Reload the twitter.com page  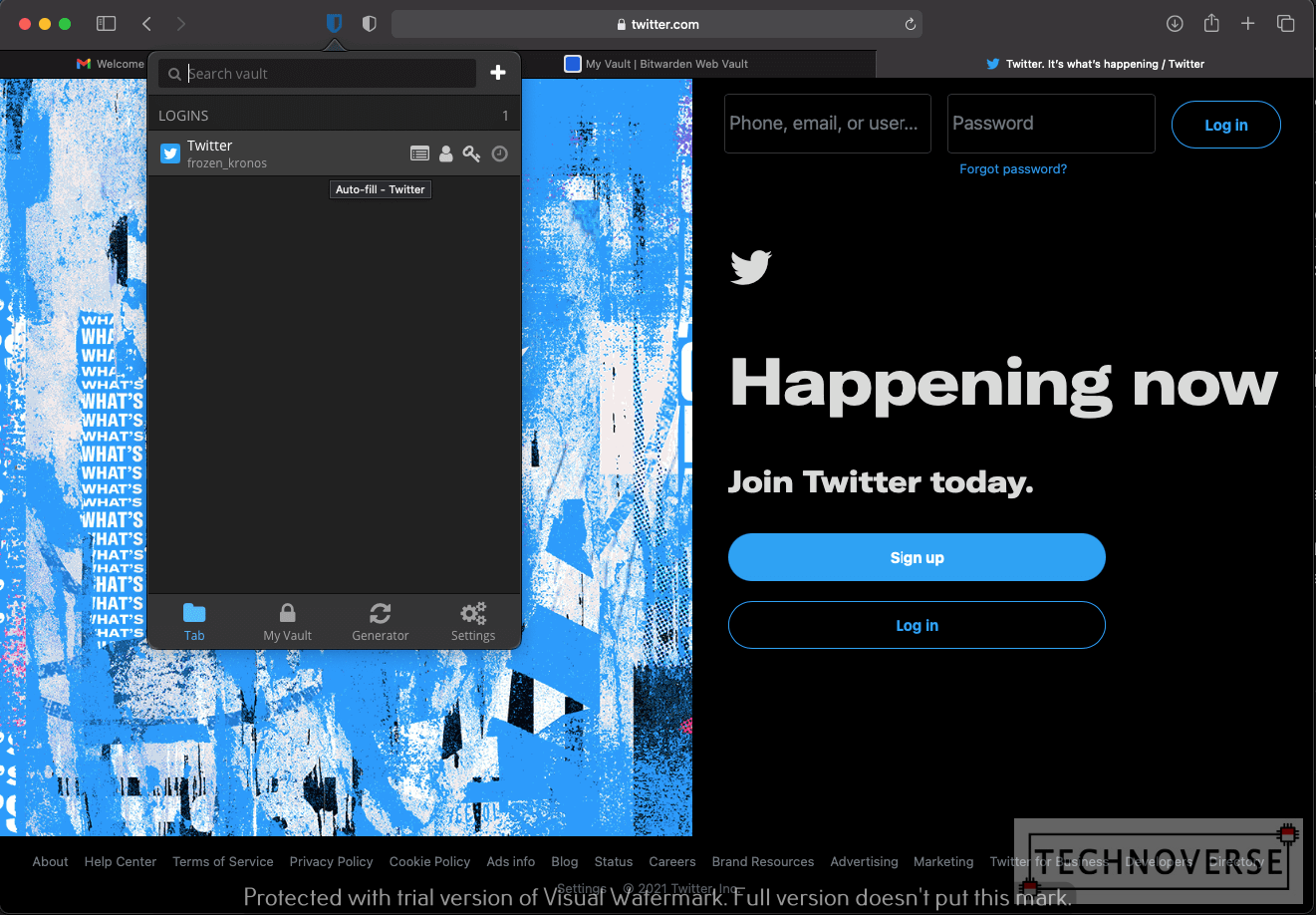tap(910, 24)
